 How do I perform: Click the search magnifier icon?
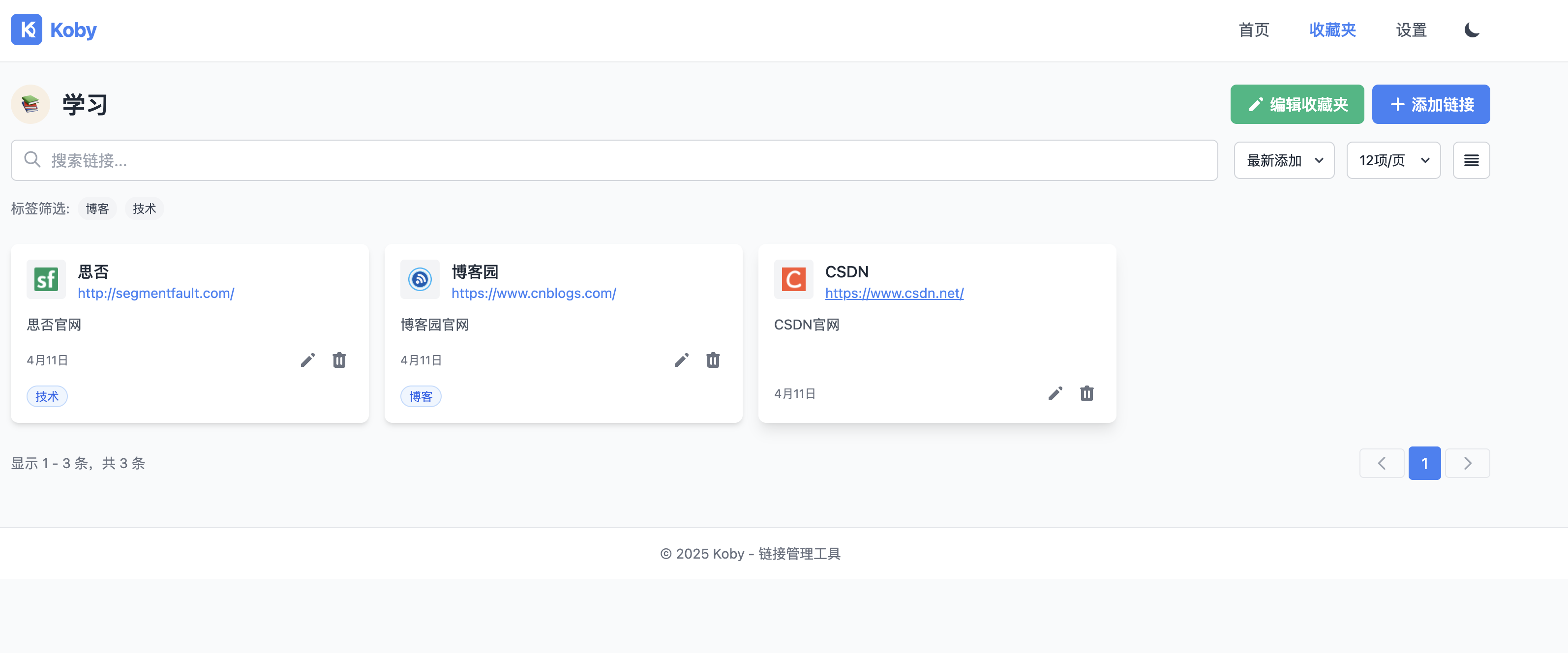32,160
